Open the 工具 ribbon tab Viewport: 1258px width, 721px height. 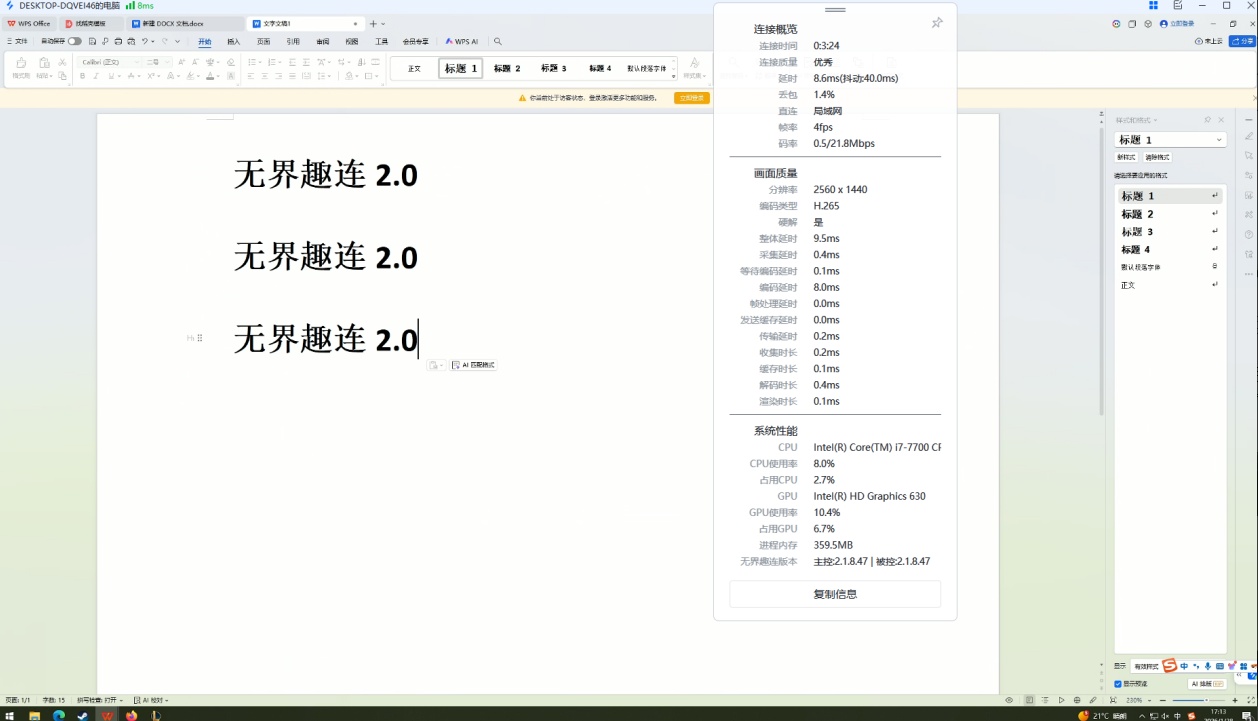(x=381, y=42)
